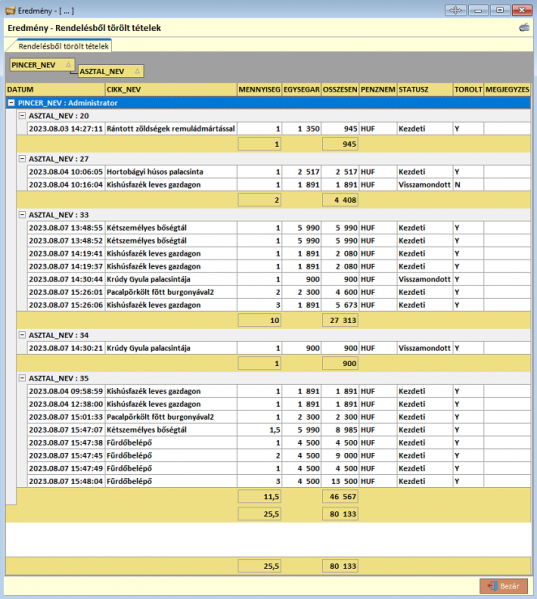The height and width of the screenshot is (599, 537).
Task: Select the row dated 2023.08.07 15:47:07
Action: (x=279, y=430)
